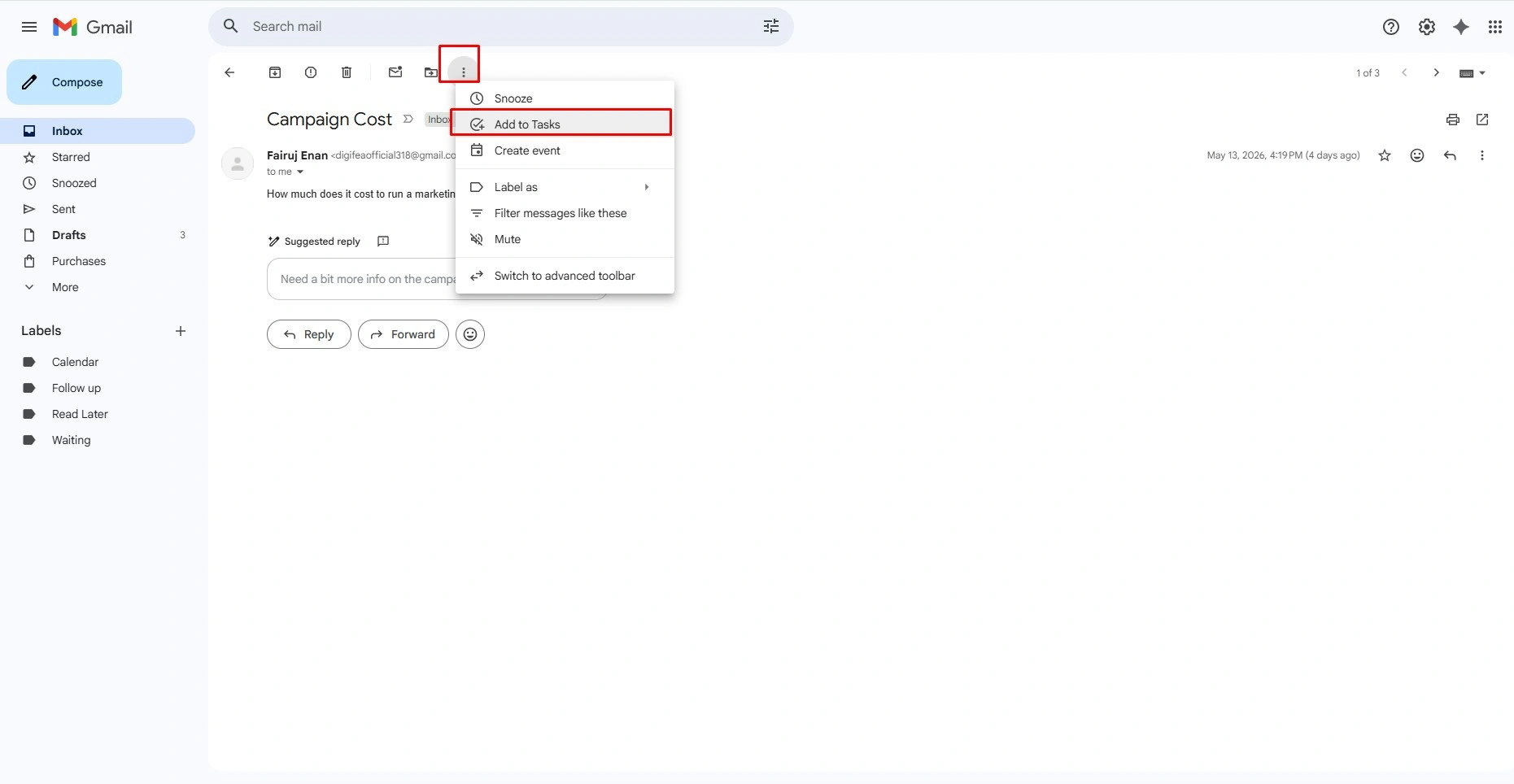Click the Move to folder icon

431,72
